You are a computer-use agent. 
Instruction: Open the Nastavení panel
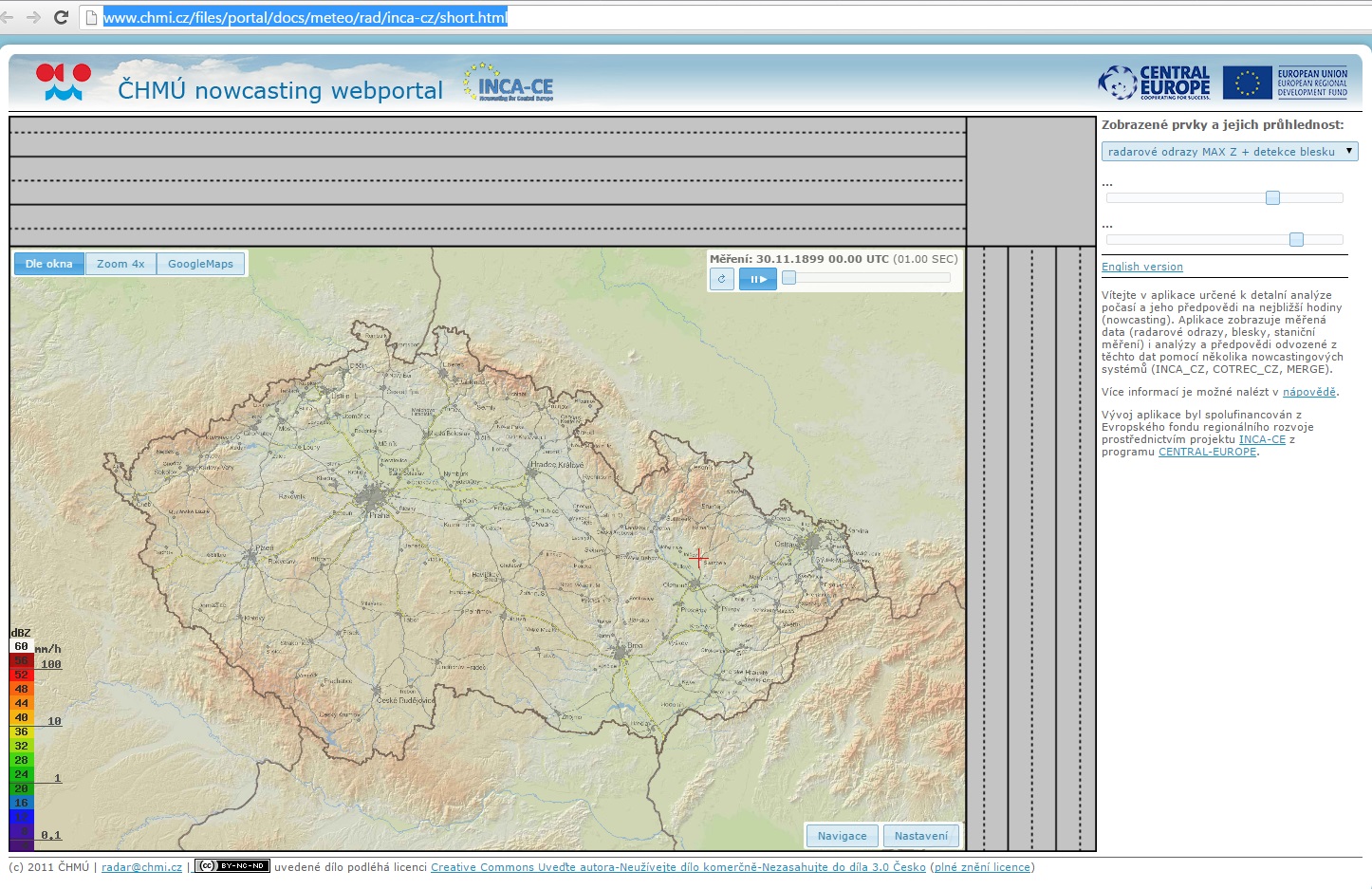tap(920, 836)
